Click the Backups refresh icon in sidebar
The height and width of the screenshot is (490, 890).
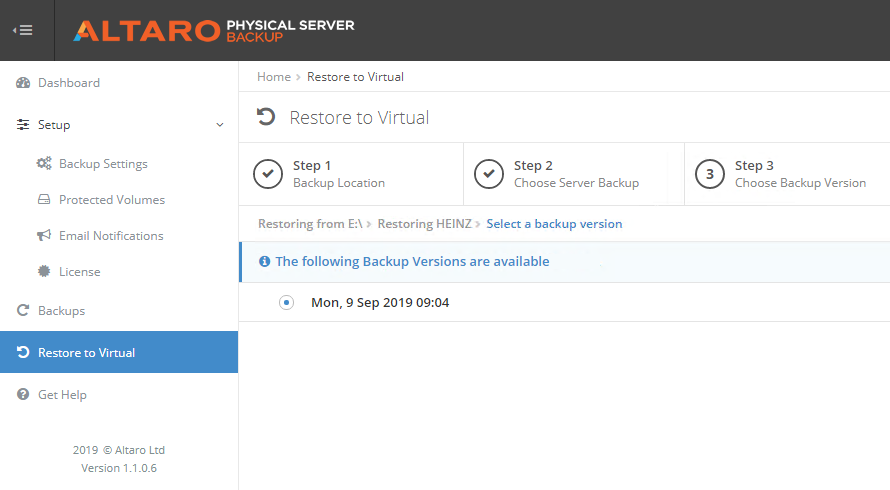[x=23, y=311]
